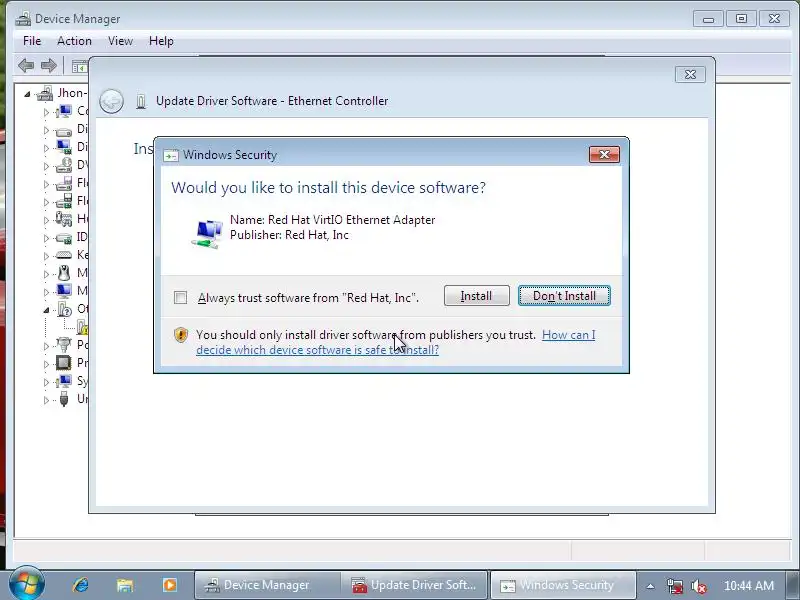This screenshot has width=800, height=600.
Task: Click the security shield warning icon
Action: pyautogui.click(x=181, y=335)
